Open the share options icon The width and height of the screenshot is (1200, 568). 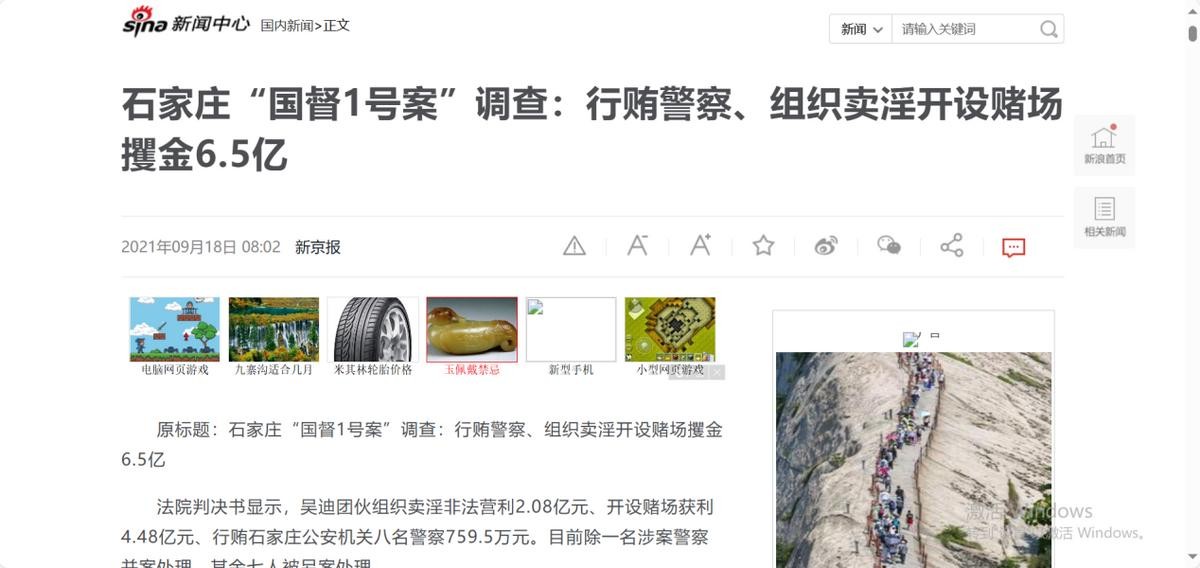point(952,246)
